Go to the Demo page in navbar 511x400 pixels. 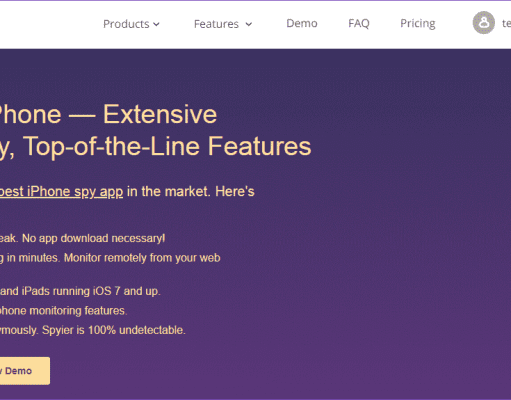pos(302,23)
